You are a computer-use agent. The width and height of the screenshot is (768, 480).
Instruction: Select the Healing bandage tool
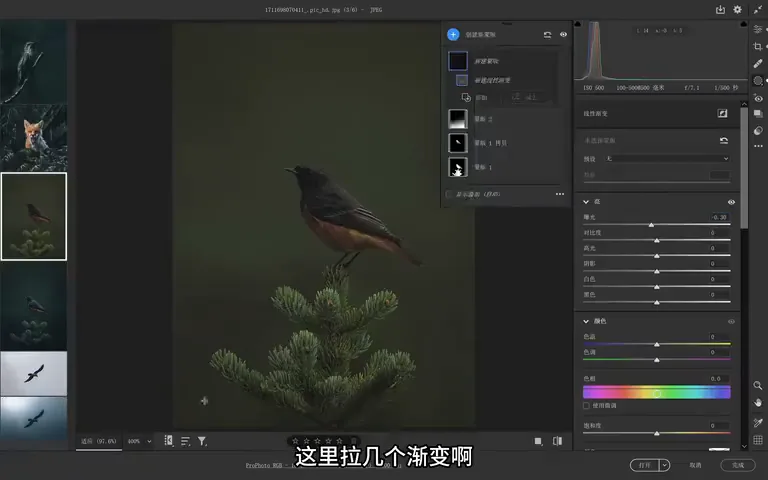click(x=758, y=64)
